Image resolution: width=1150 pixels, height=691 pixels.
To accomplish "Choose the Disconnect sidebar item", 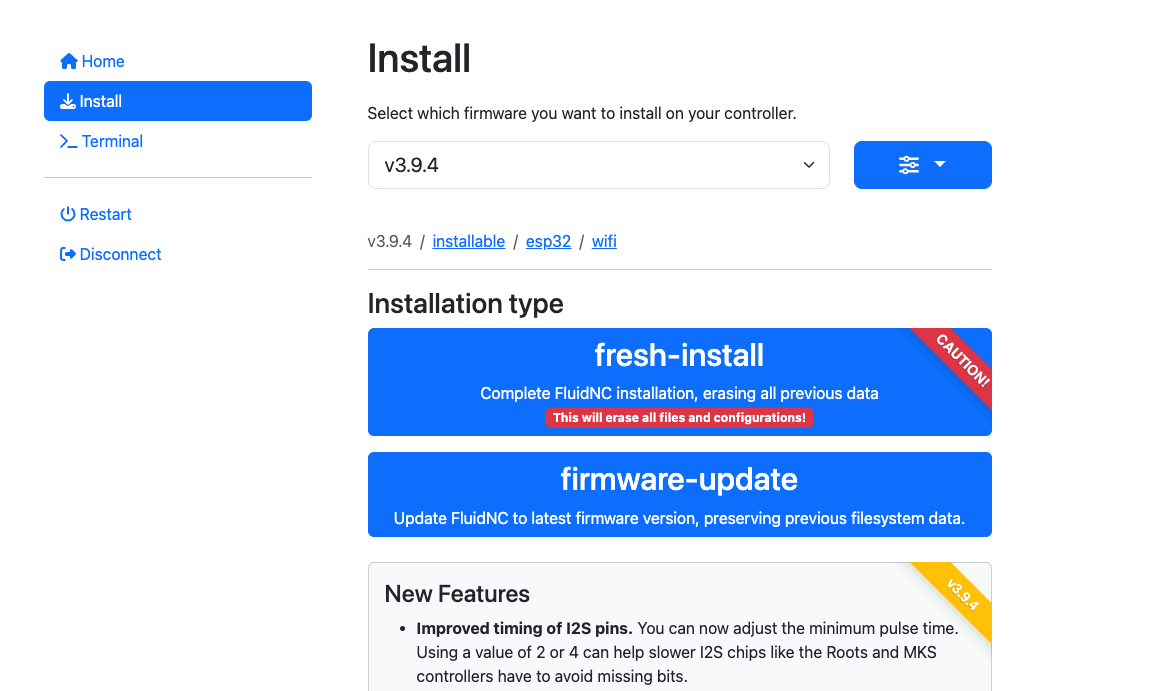I will coord(120,255).
